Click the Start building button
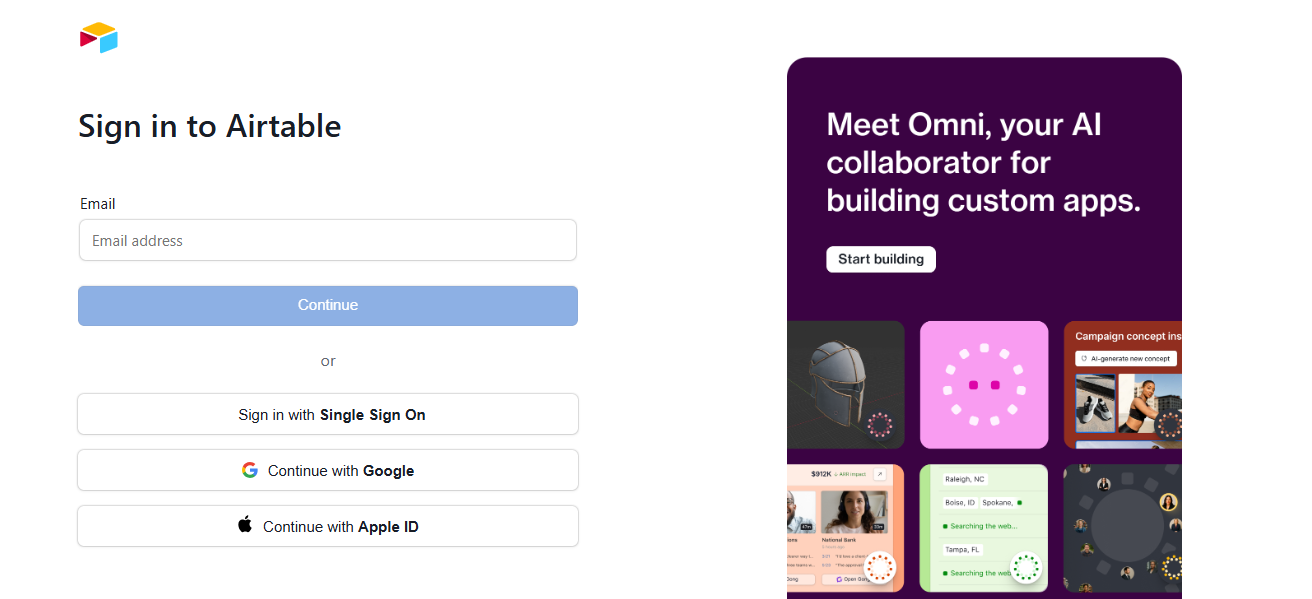The image size is (1312, 599). click(881, 259)
